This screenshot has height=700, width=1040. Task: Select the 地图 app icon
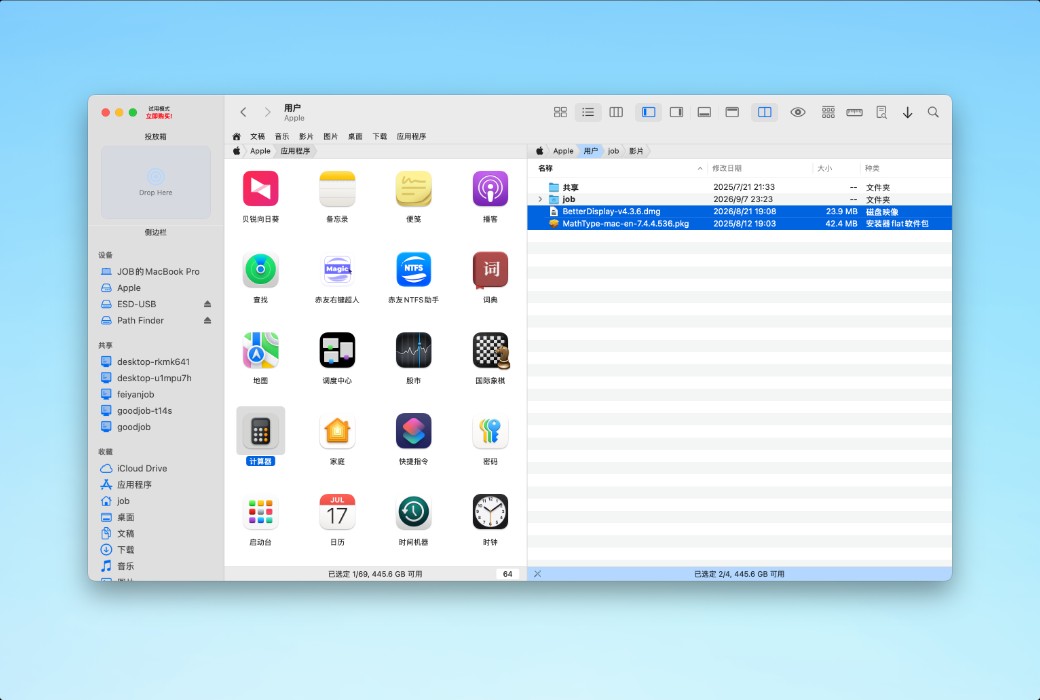coord(261,350)
